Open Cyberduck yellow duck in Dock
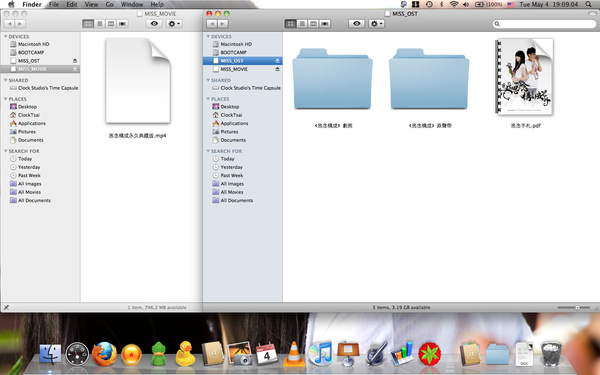600x375 pixels. point(185,354)
